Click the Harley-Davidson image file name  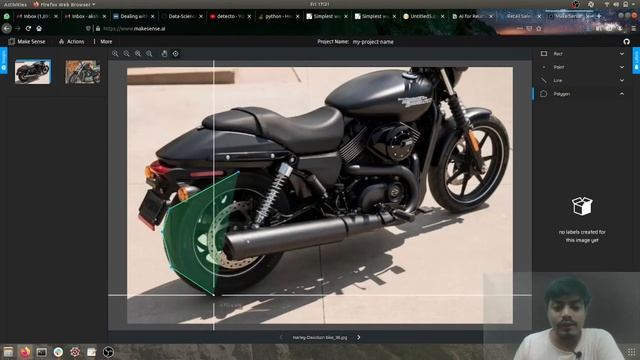pyautogui.click(x=320, y=338)
